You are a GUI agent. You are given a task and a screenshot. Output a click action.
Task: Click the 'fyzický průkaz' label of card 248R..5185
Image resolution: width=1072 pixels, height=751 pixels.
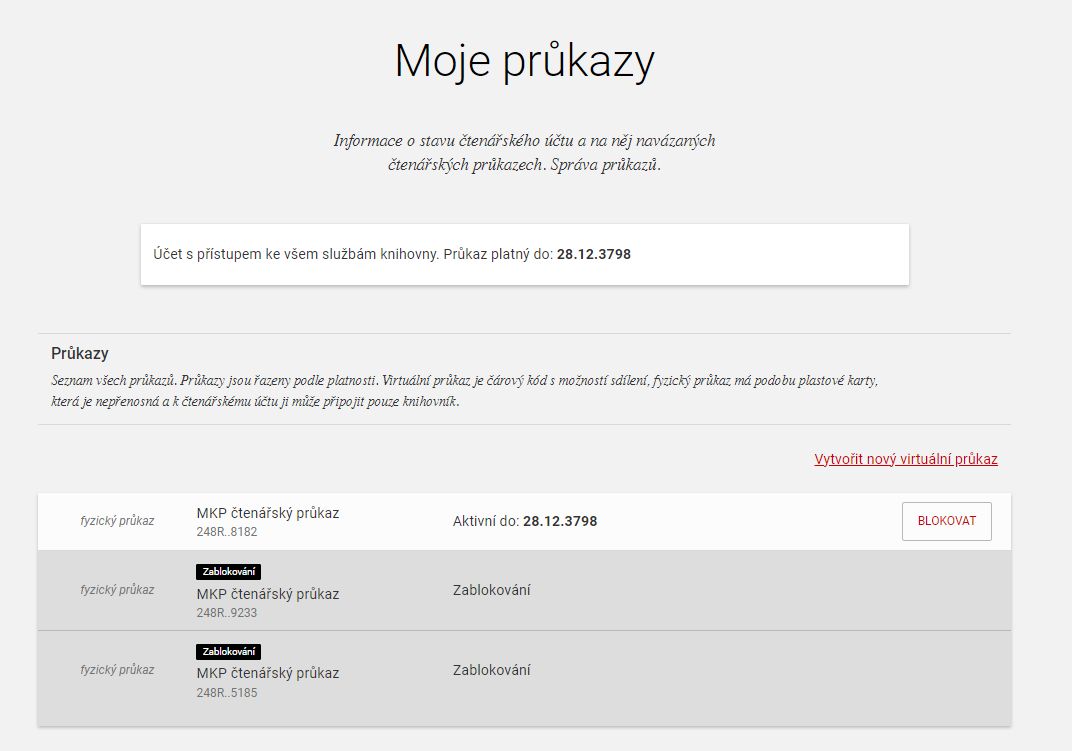[117, 670]
